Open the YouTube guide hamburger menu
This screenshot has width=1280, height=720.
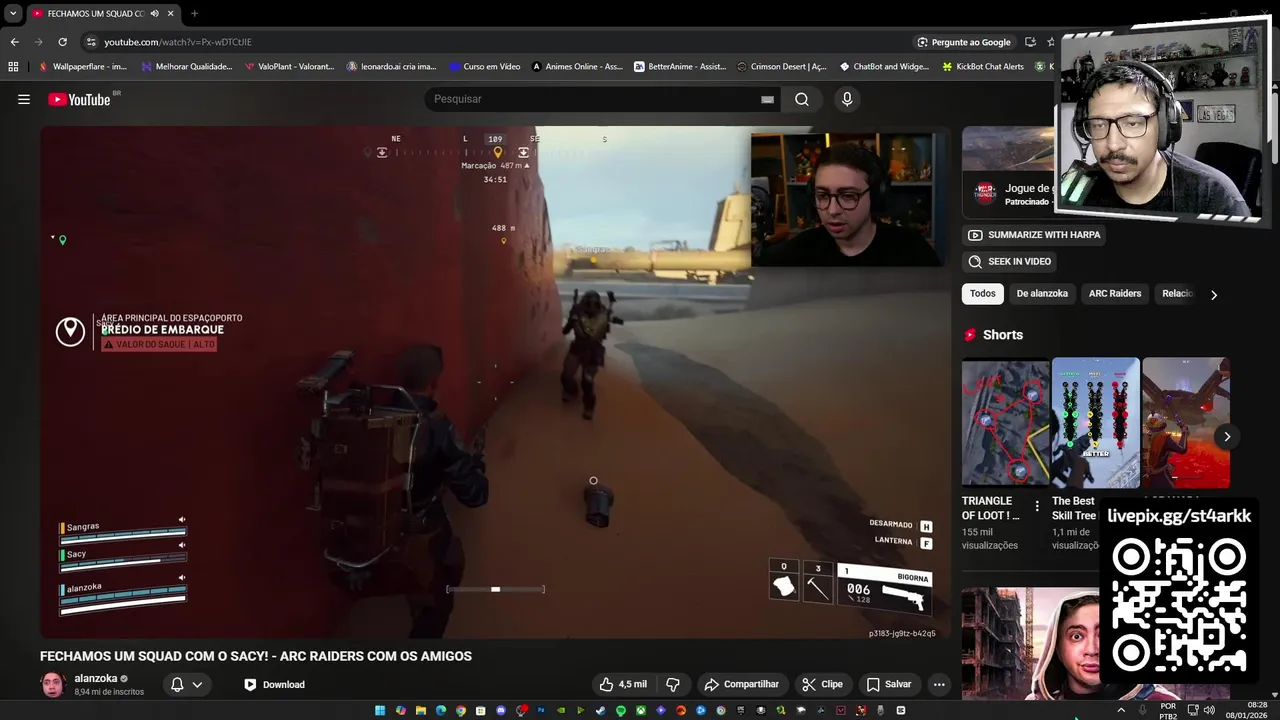(x=24, y=99)
